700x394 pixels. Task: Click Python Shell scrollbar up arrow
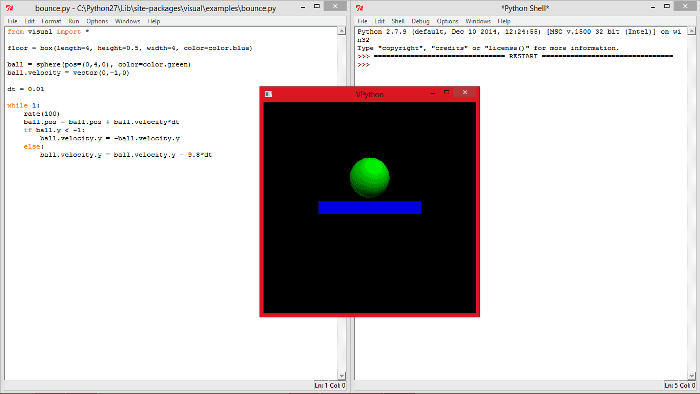692,31
